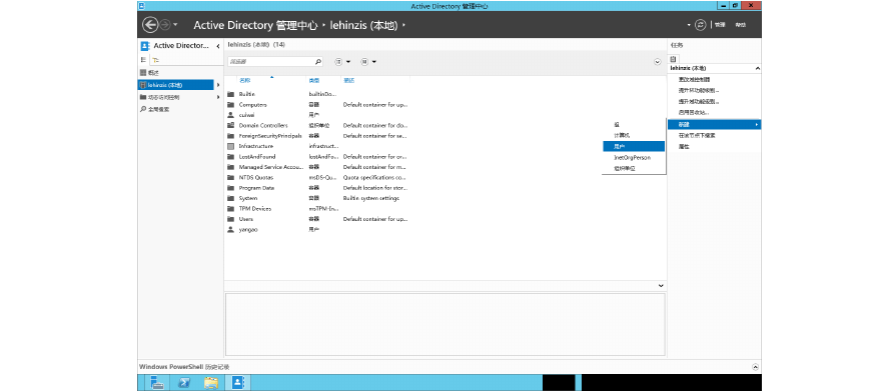
Task: Select the cuiwei user icon
Action: point(231,115)
